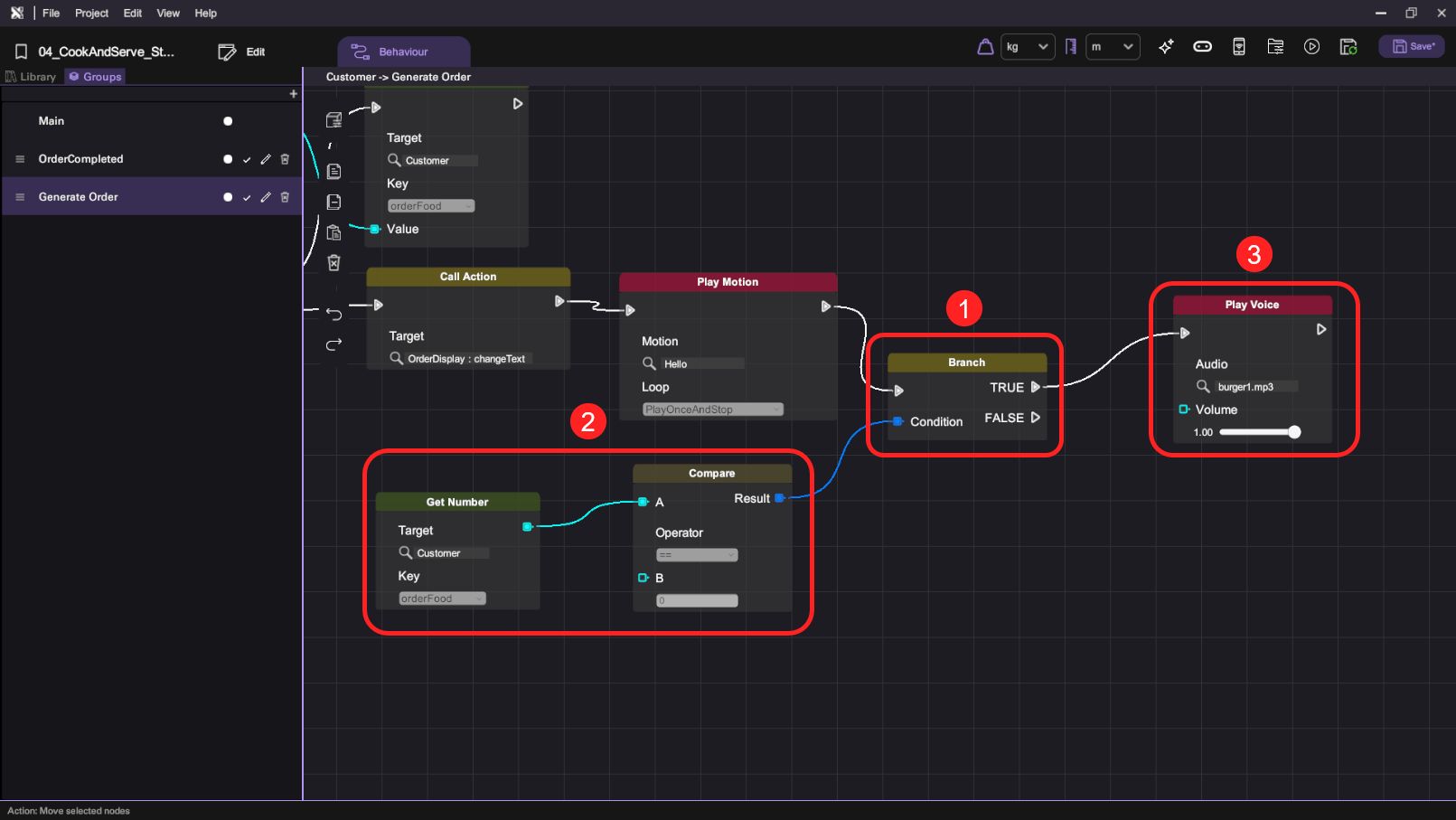The width and height of the screenshot is (1456, 820).
Task: Click the VR headset icon in top toolbar
Action: (x=1202, y=47)
